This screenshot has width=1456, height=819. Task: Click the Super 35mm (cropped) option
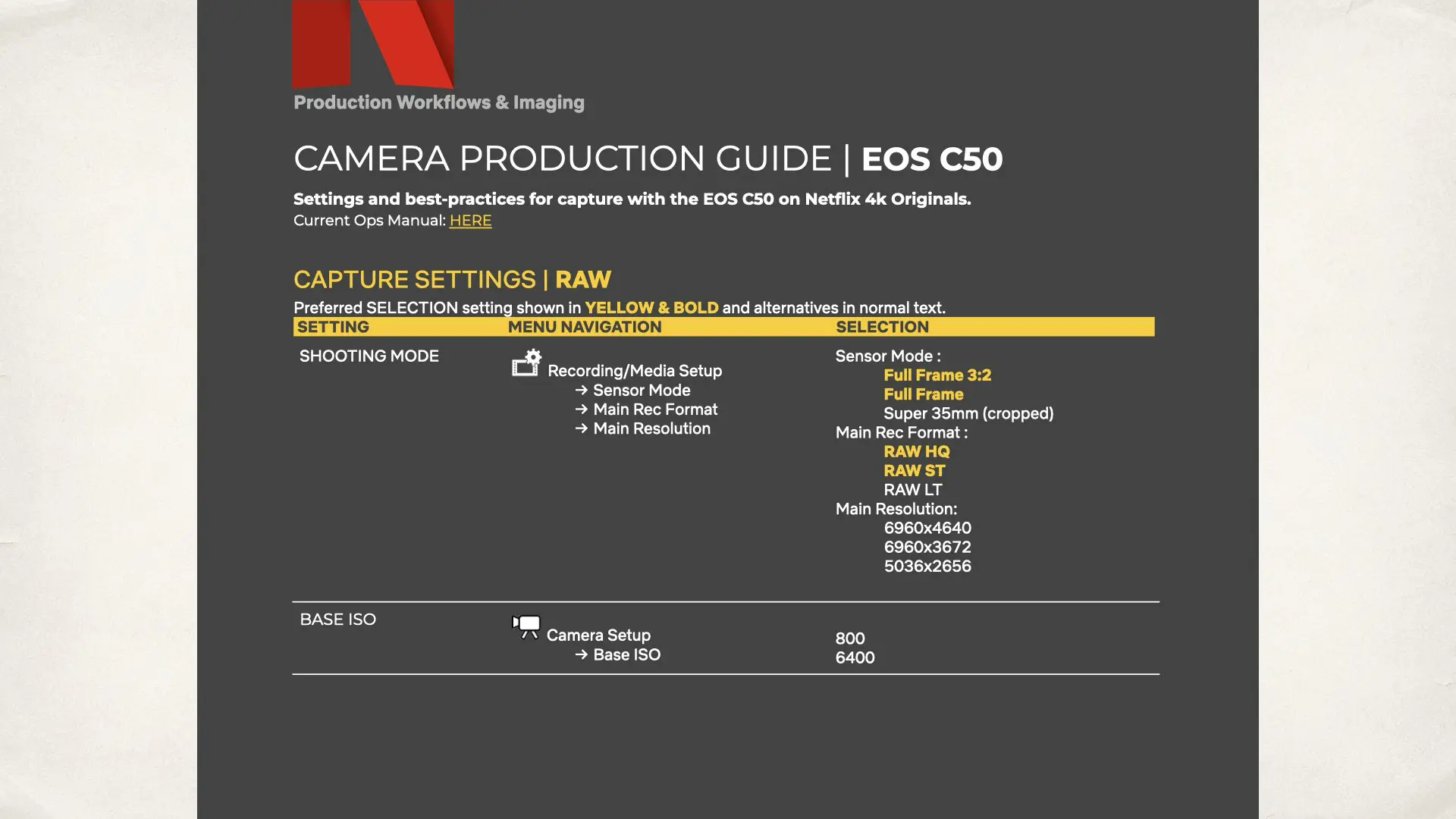(968, 413)
